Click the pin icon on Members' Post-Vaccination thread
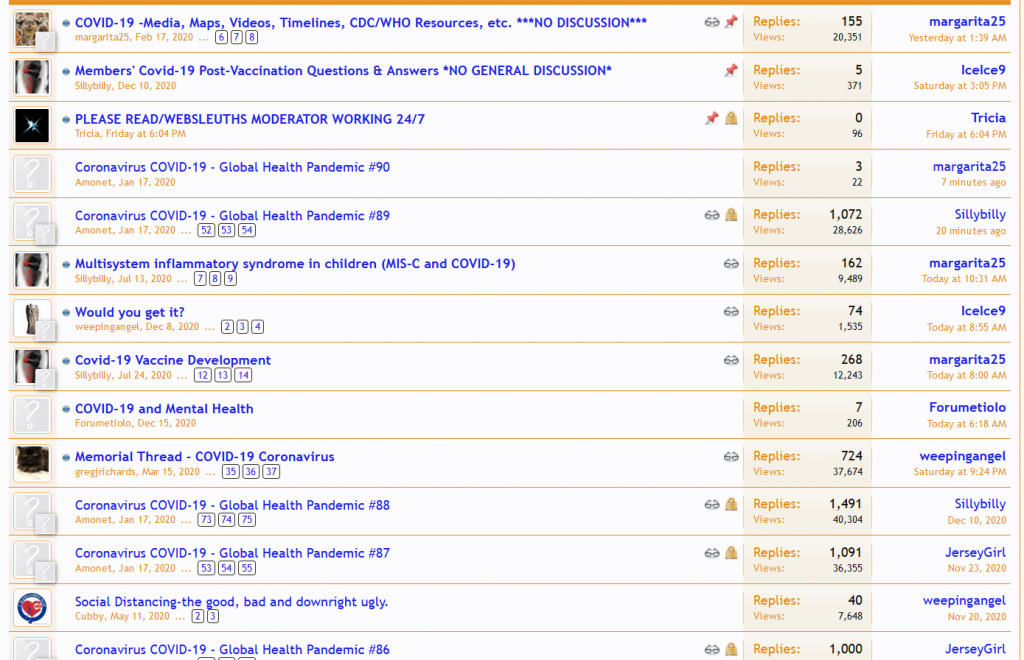1024x660 pixels. pyautogui.click(x=731, y=70)
